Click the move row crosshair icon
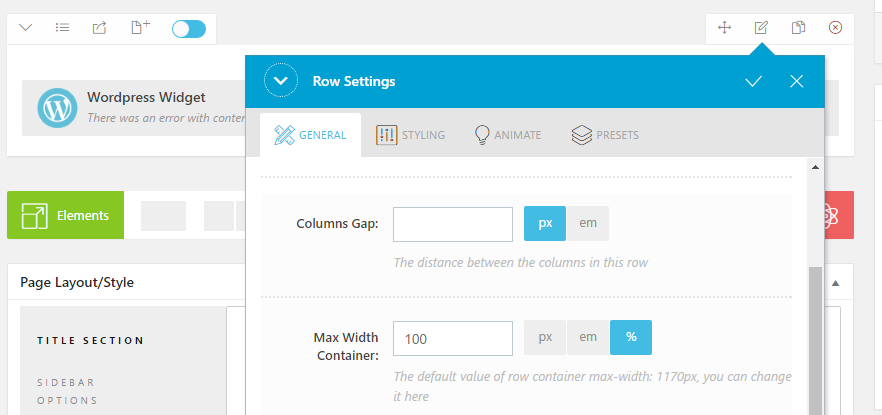 [x=725, y=28]
